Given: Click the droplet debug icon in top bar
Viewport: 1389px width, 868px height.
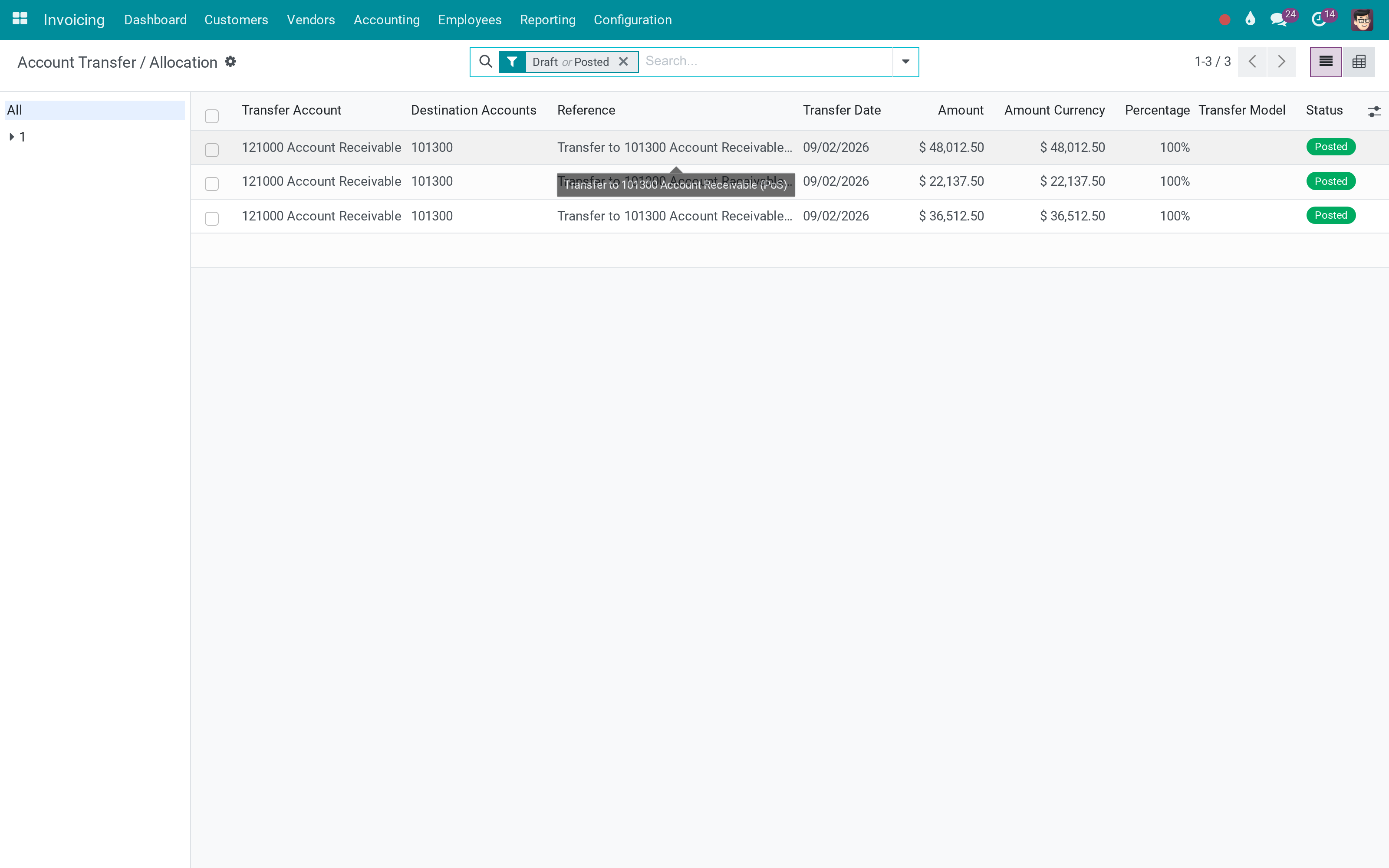Looking at the screenshot, I should coord(1250,19).
